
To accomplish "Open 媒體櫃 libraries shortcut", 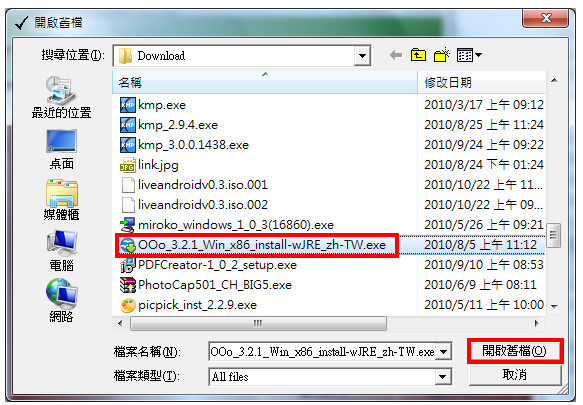I will tap(61, 200).
